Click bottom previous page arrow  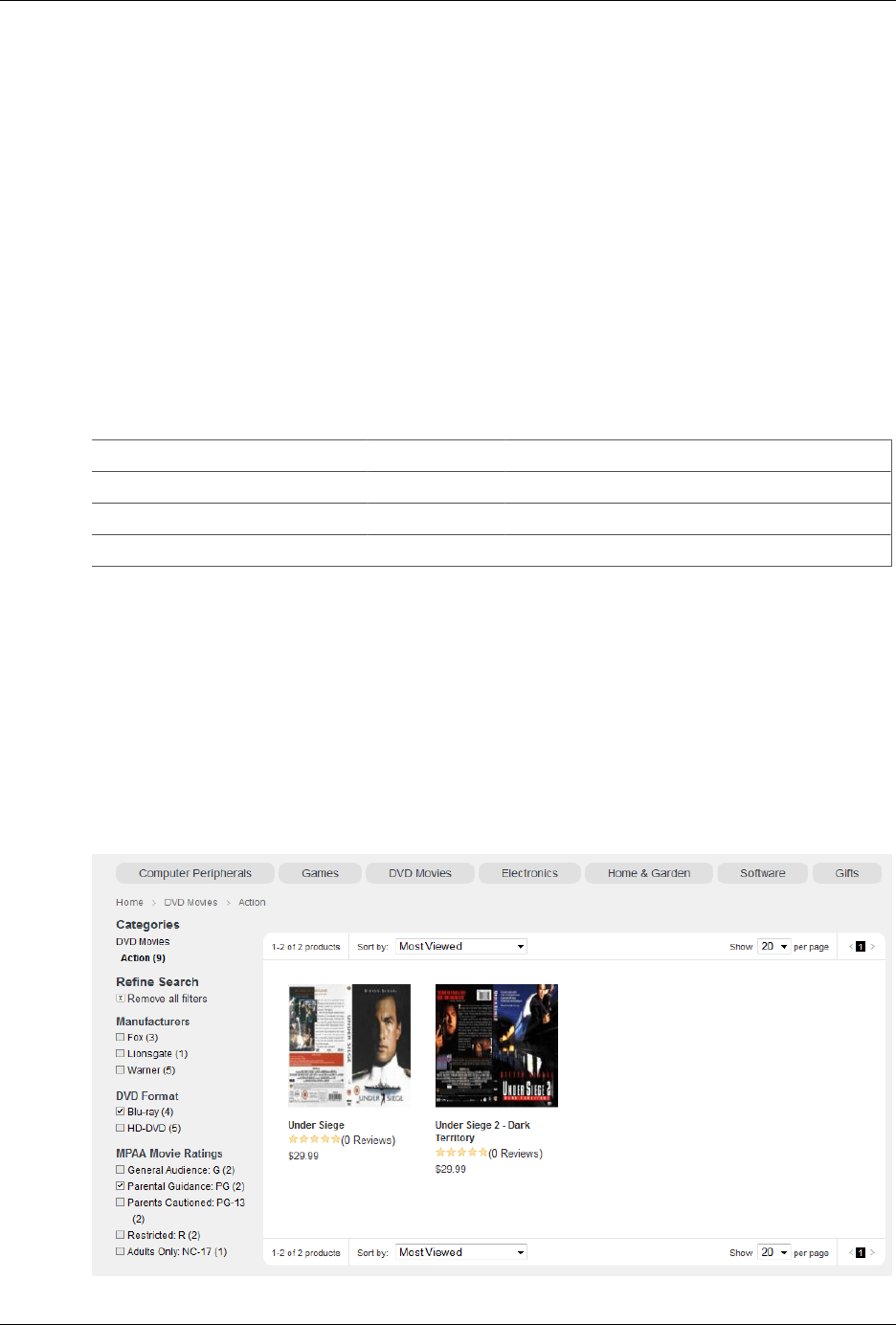[x=850, y=1253]
